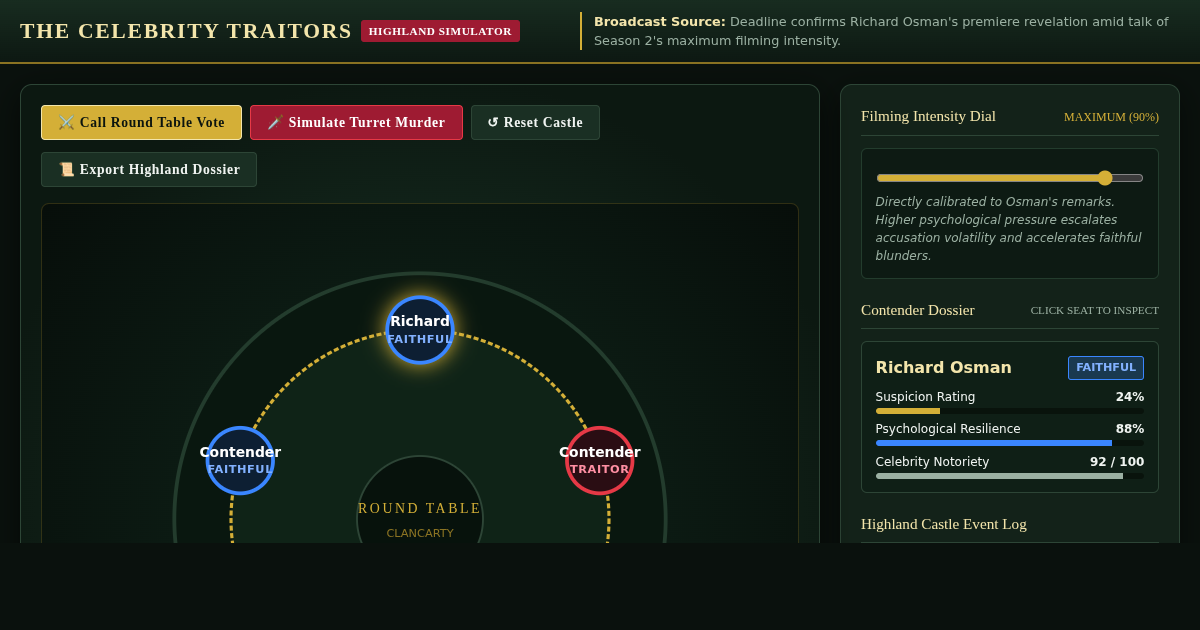This screenshot has height=630, width=1200.
Task: Click the MAXIMUM (90%) intensity label
Action: [1111, 117]
